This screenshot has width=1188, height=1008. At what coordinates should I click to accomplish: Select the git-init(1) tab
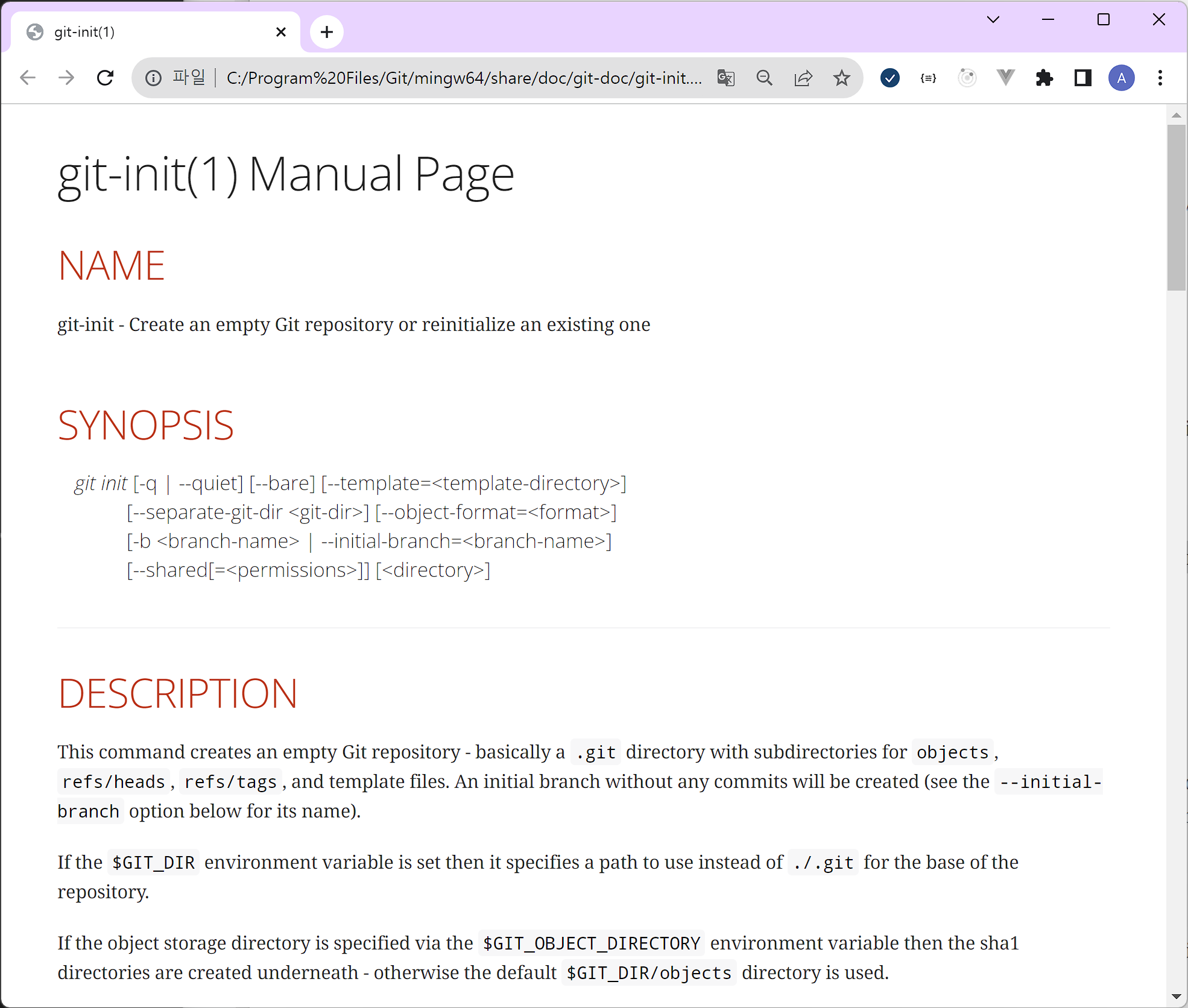point(151,32)
